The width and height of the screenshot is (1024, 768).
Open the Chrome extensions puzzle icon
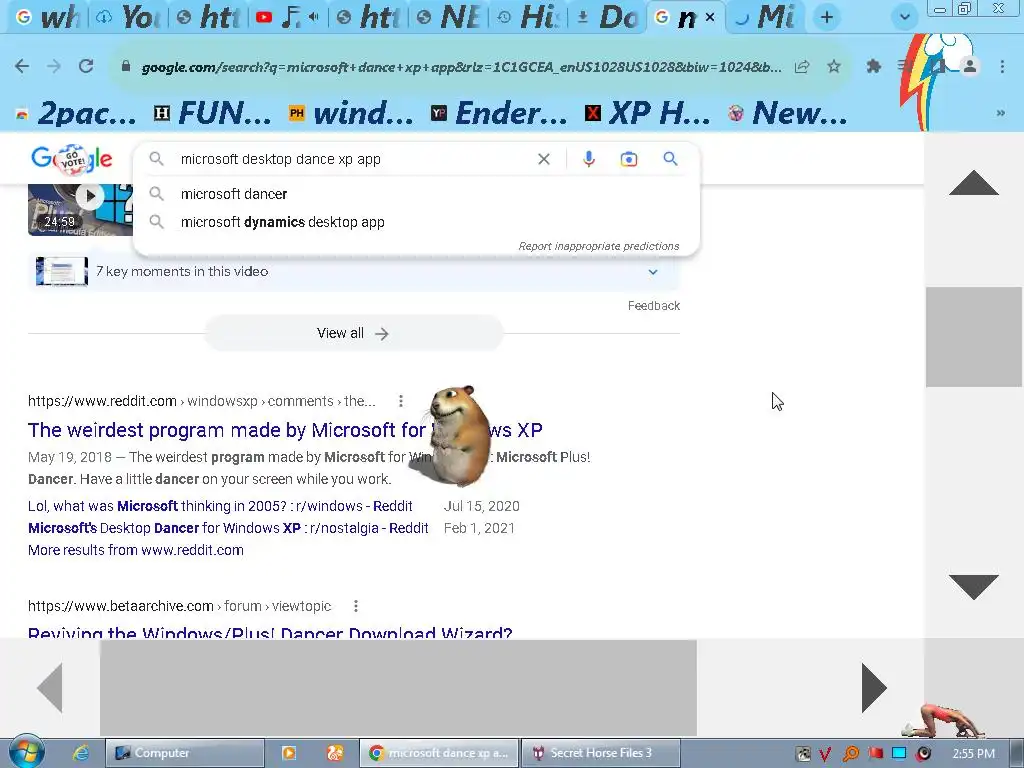coord(873,66)
